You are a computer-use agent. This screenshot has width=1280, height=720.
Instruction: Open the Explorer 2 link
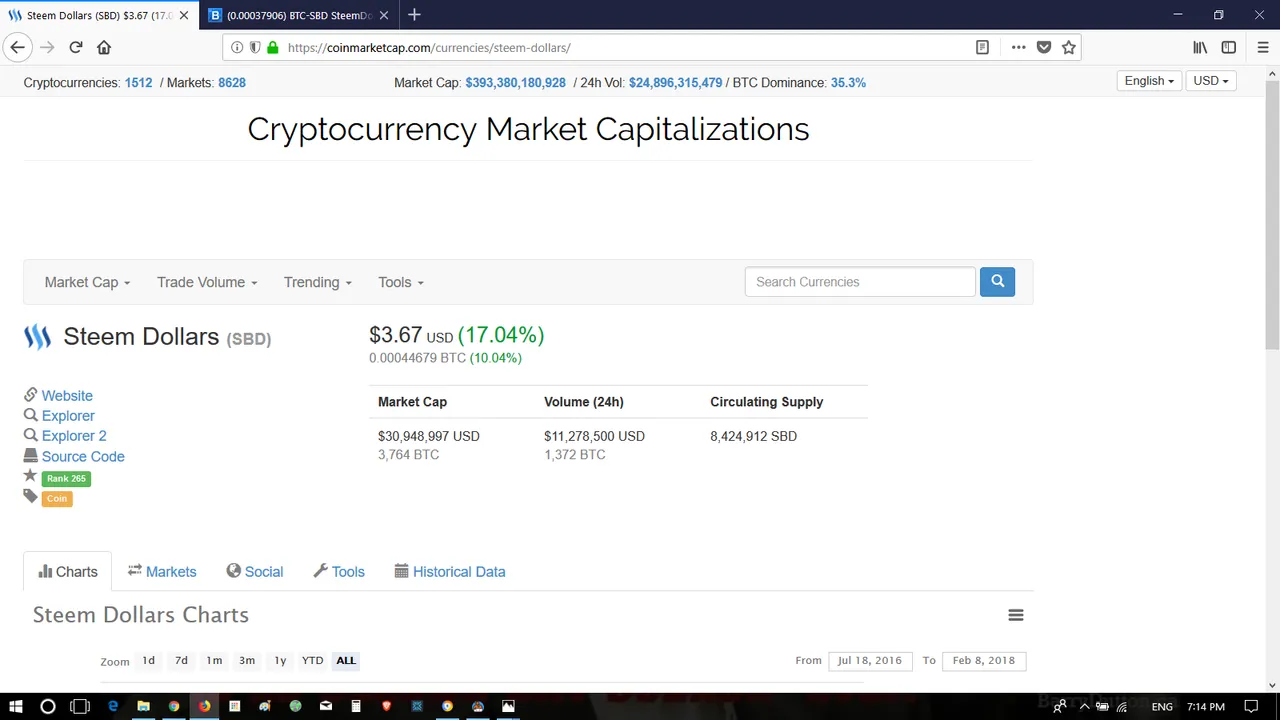(74, 436)
